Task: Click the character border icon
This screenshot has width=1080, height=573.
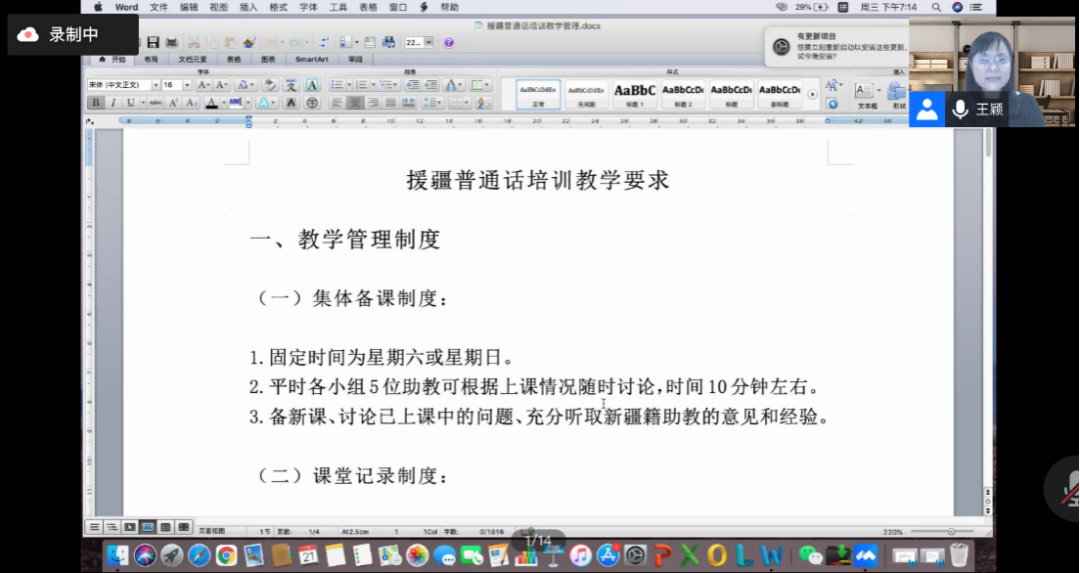Action: coord(312,85)
